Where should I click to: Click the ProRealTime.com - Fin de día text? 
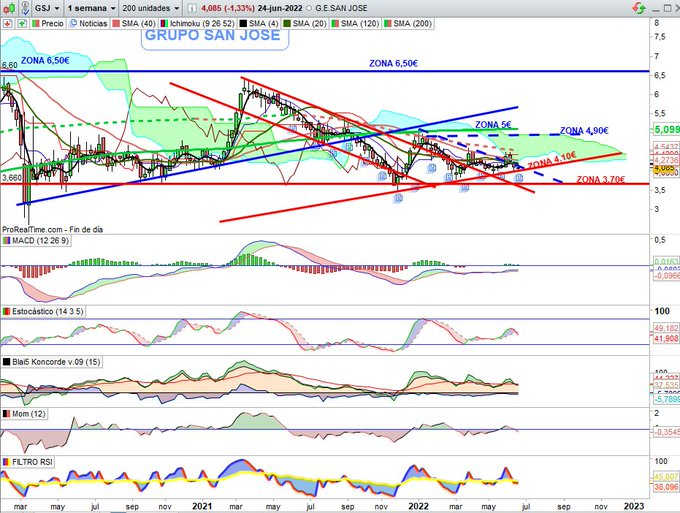pyautogui.click(x=52, y=229)
